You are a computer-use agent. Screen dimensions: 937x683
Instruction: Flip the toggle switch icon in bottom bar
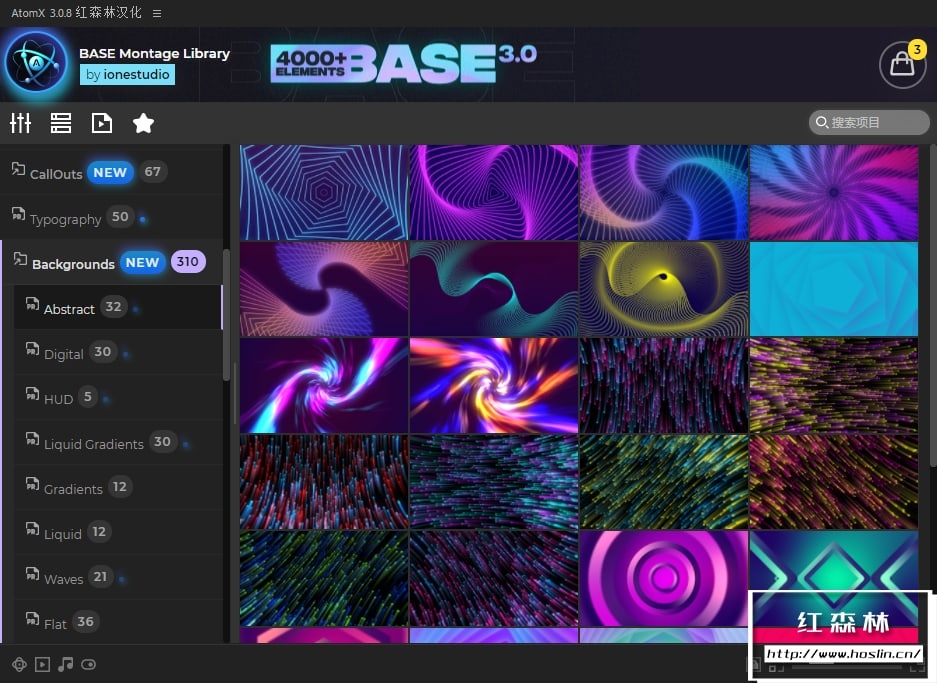(88, 664)
